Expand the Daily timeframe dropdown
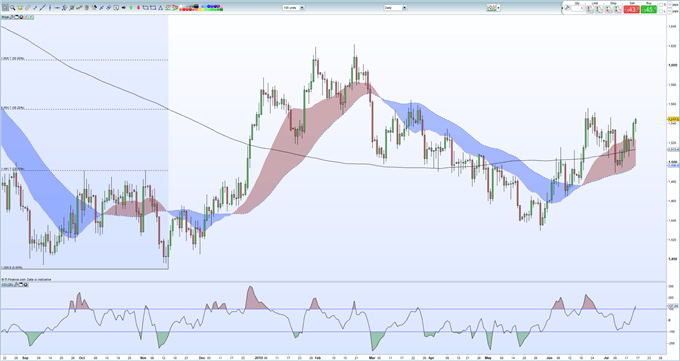 click(404, 7)
